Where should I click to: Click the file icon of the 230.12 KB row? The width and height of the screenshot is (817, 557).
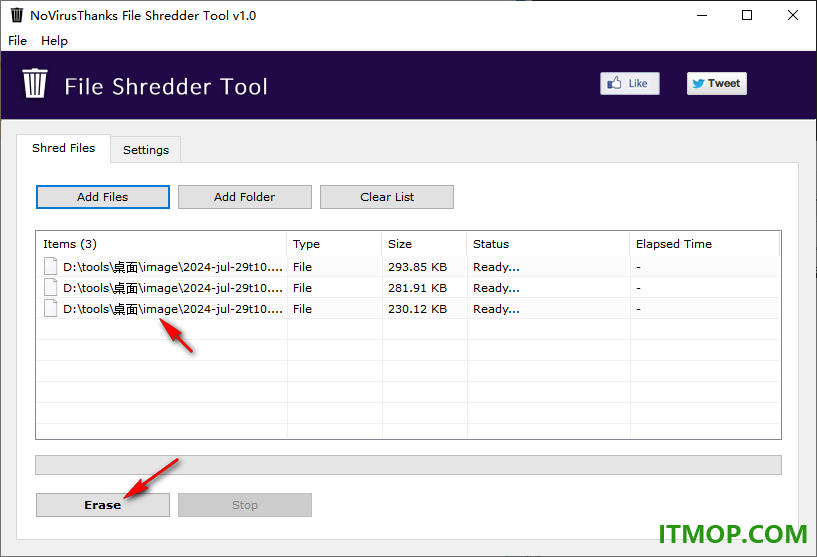tap(51, 308)
